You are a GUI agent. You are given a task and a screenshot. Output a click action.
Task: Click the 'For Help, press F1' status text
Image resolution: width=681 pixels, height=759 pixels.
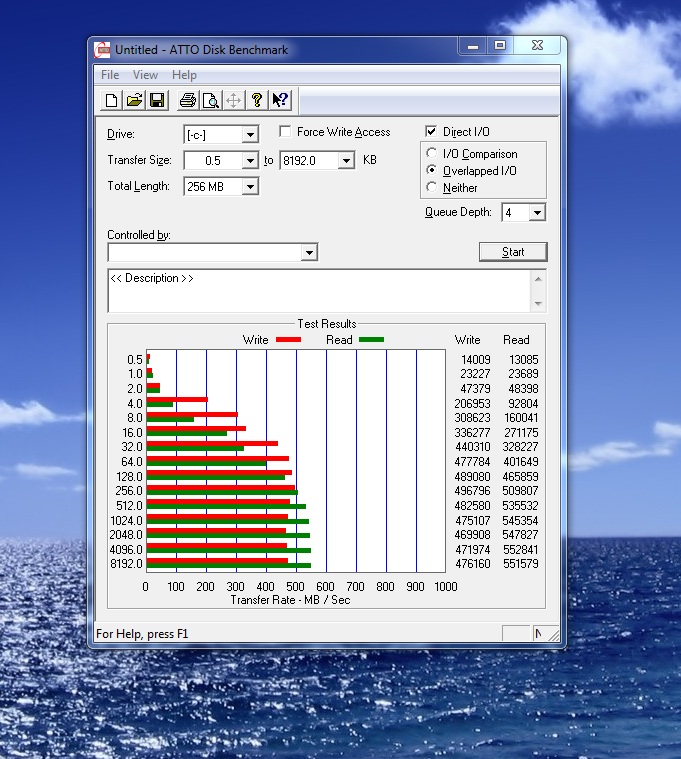pos(142,634)
